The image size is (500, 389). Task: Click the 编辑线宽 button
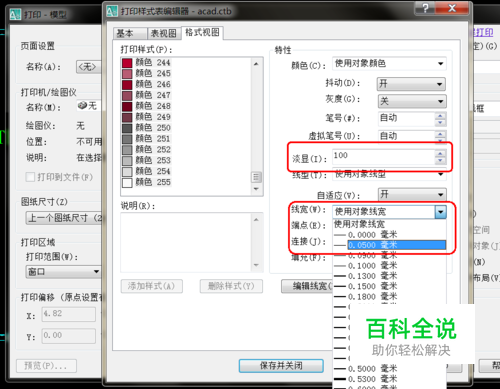point(307,286)
